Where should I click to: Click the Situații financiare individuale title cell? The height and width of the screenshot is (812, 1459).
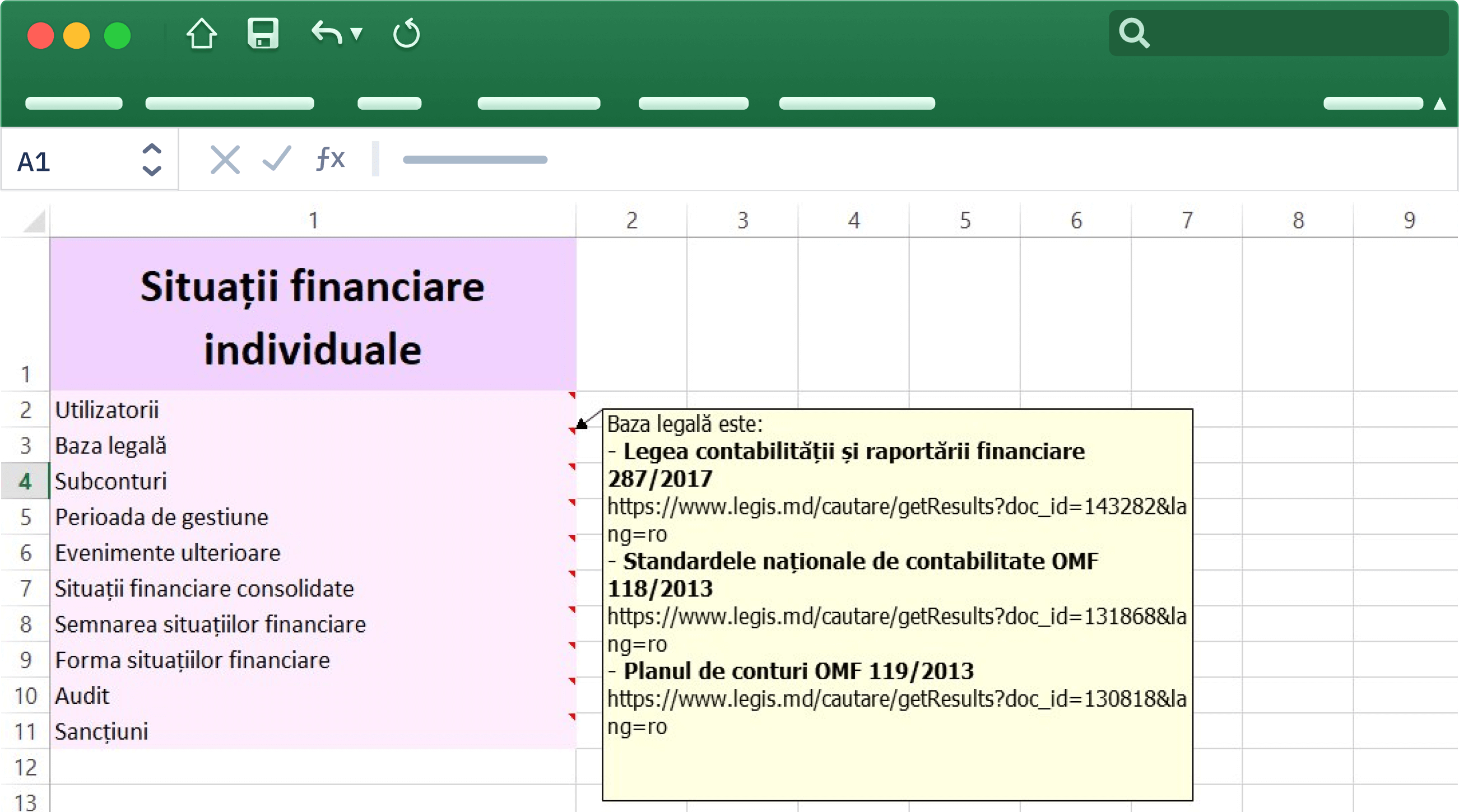pos(313,315)
